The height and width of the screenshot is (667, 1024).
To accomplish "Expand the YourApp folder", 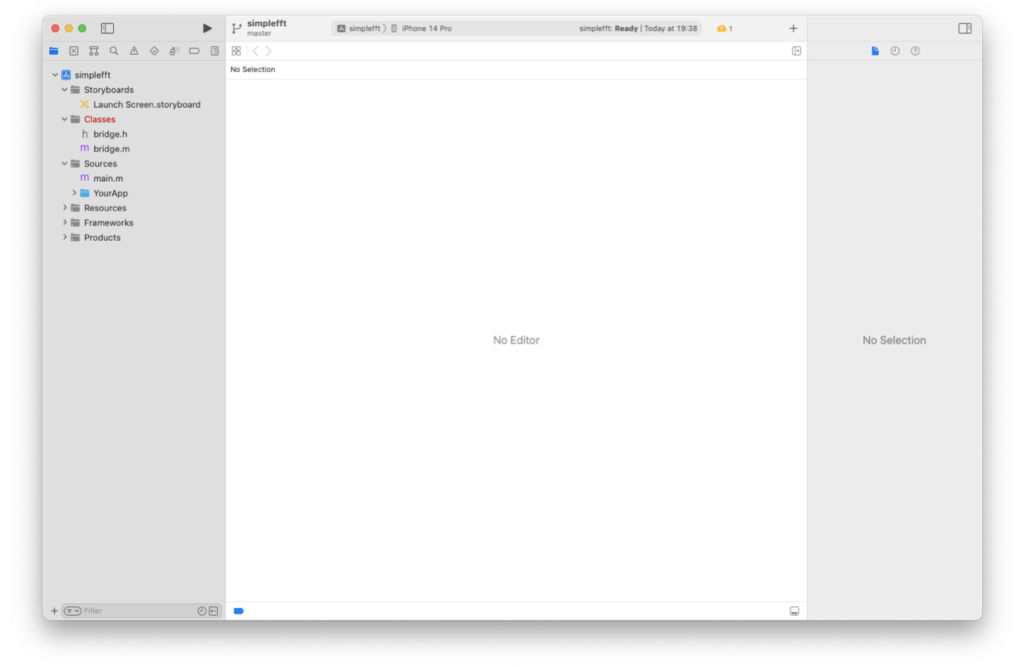I will coord(74,193).
